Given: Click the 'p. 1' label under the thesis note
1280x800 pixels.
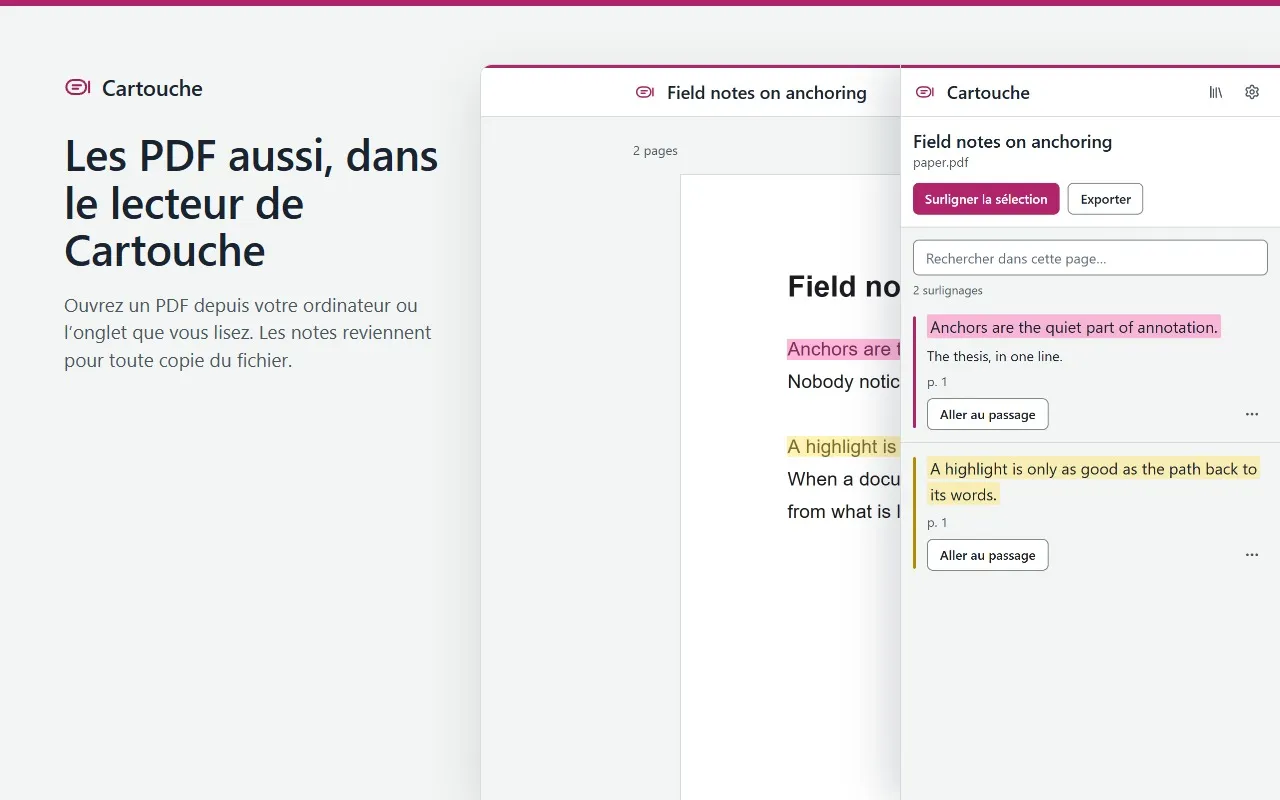Looking at the screenshot, I should tap(937, 382).
